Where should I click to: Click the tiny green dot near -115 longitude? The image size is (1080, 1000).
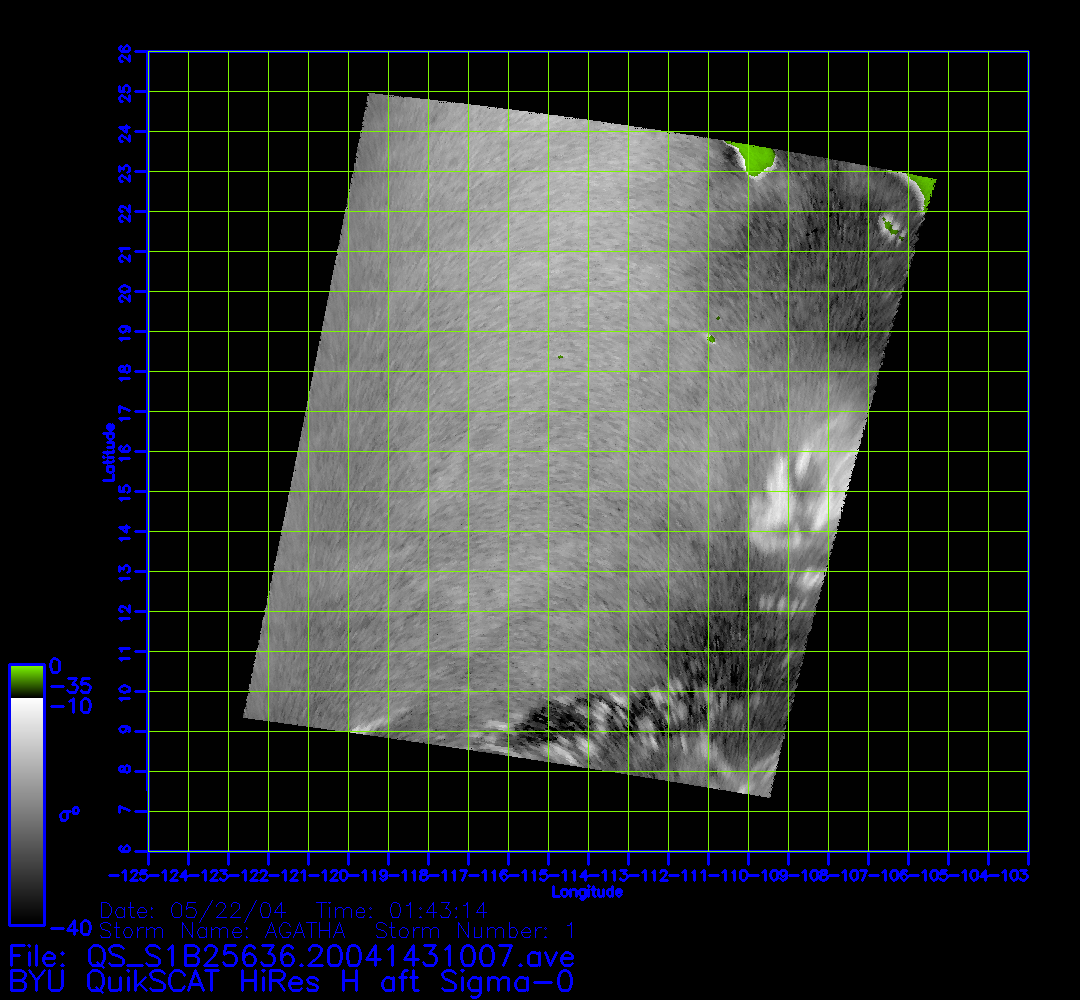pyautogui.click(x=561, y=356)
